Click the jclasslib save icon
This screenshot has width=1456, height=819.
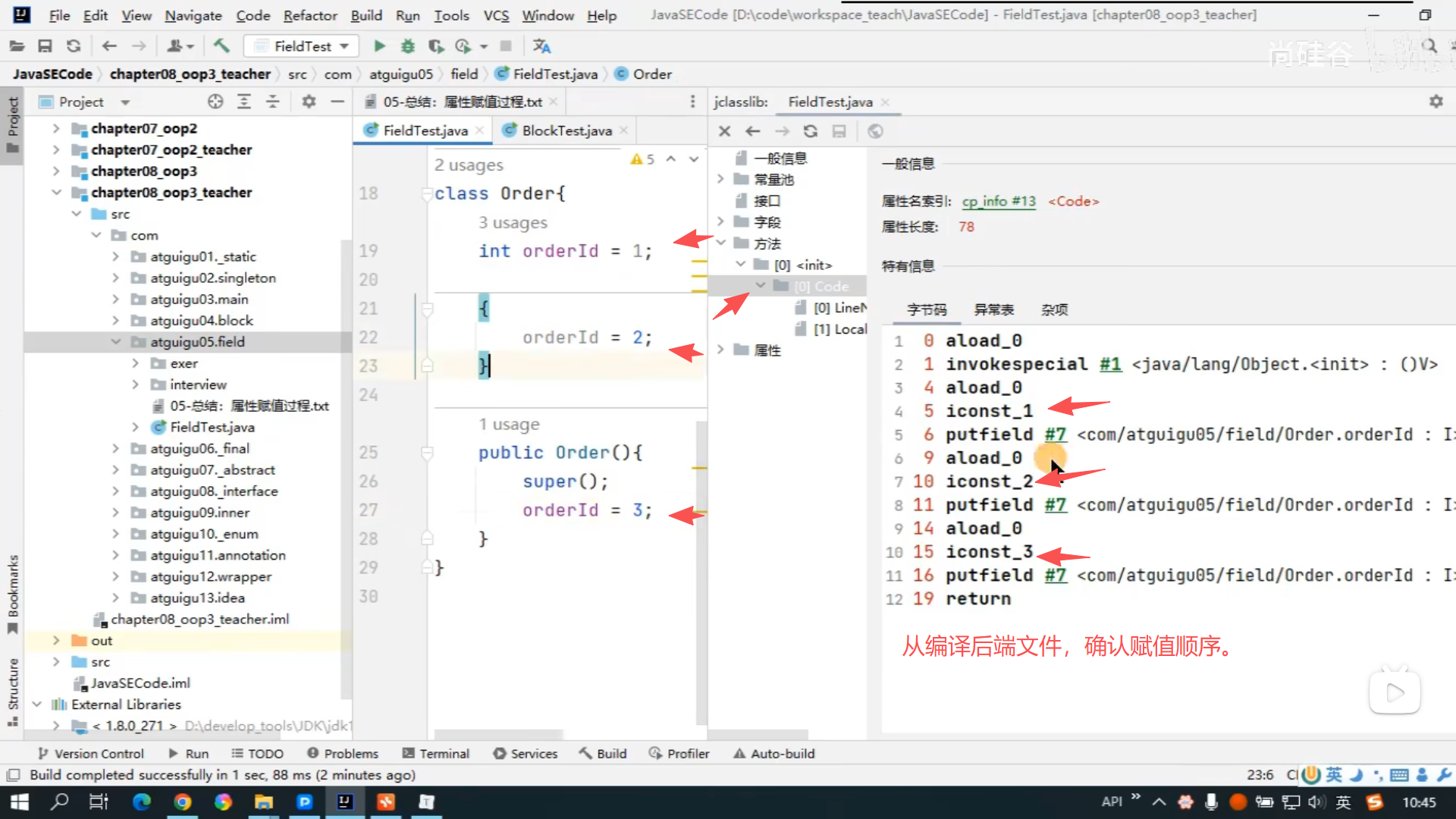839,131
